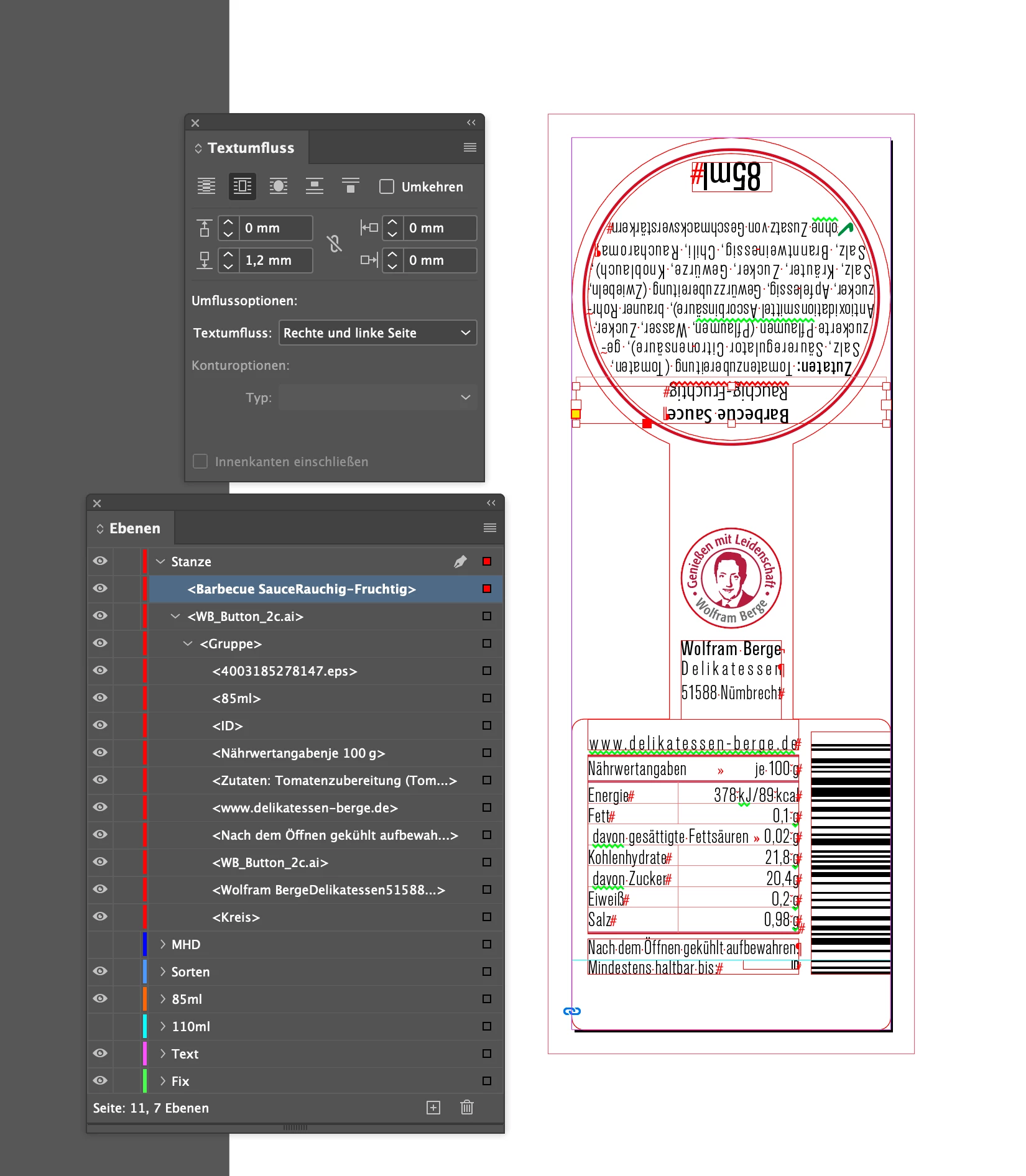This screenshot has width=1026, height=1176.
Task: Show the 110ml layer via its visibility box
Action: (100, 1026)
